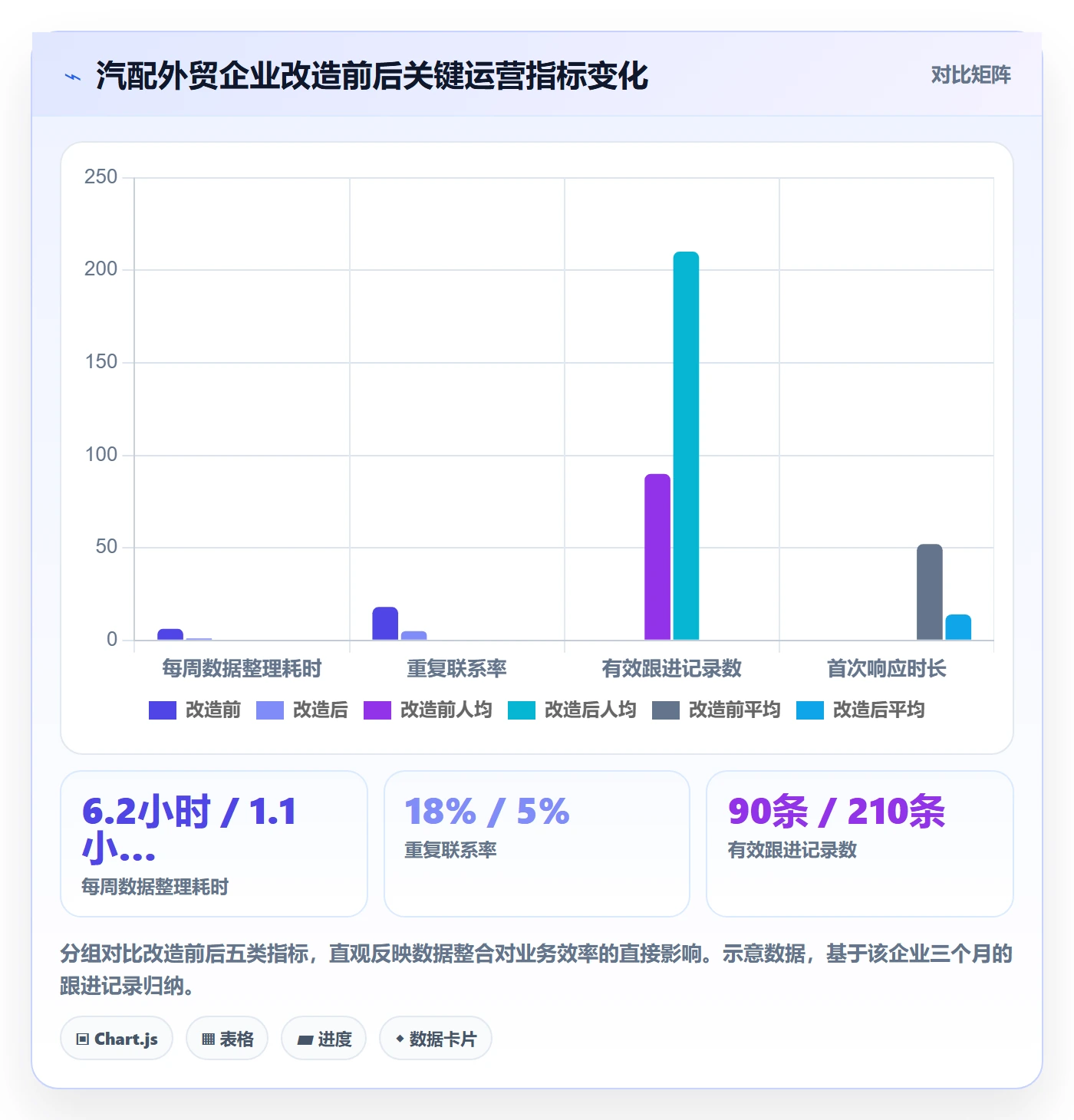The height and width of the screenshot is (1120, 1074).
Task: Click the y-axis value 100
Action: [100, 455]
